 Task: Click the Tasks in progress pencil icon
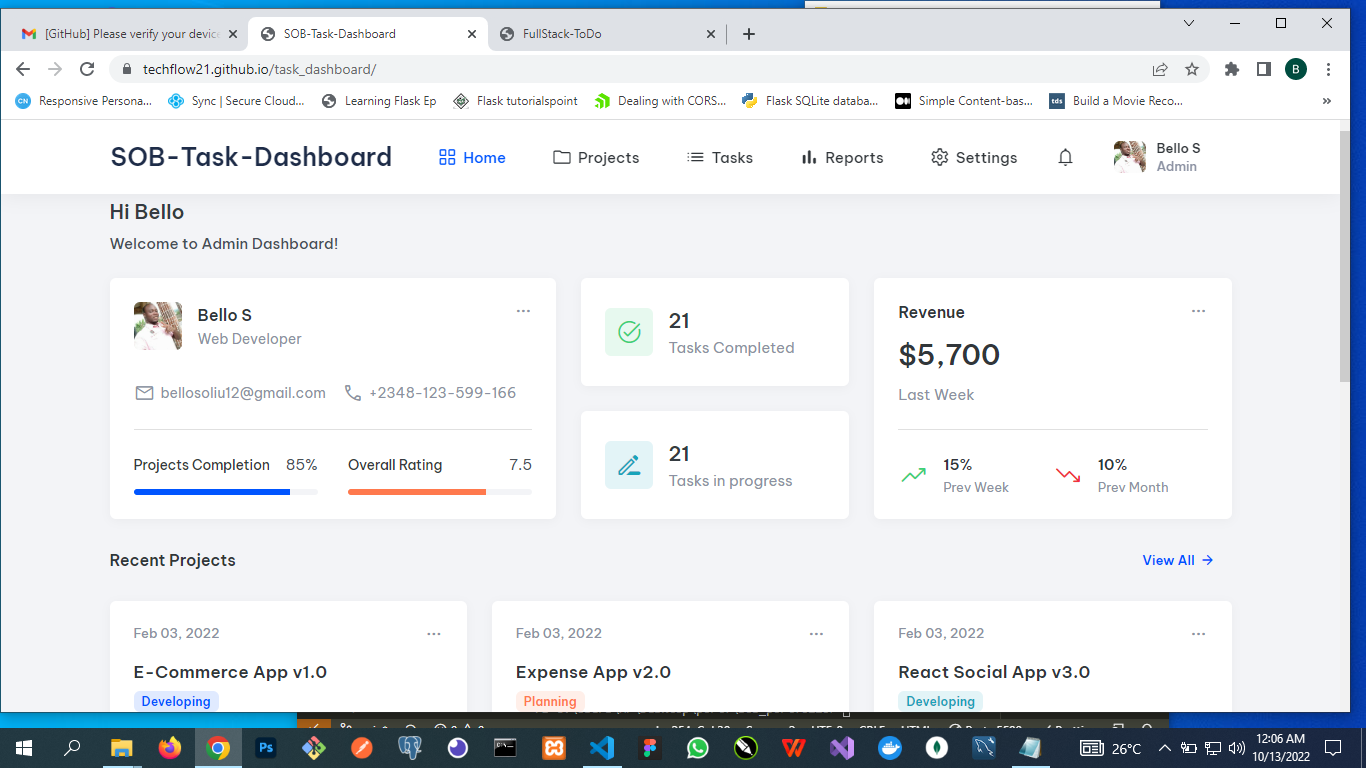pyautogui.click(x=629, y=465)
